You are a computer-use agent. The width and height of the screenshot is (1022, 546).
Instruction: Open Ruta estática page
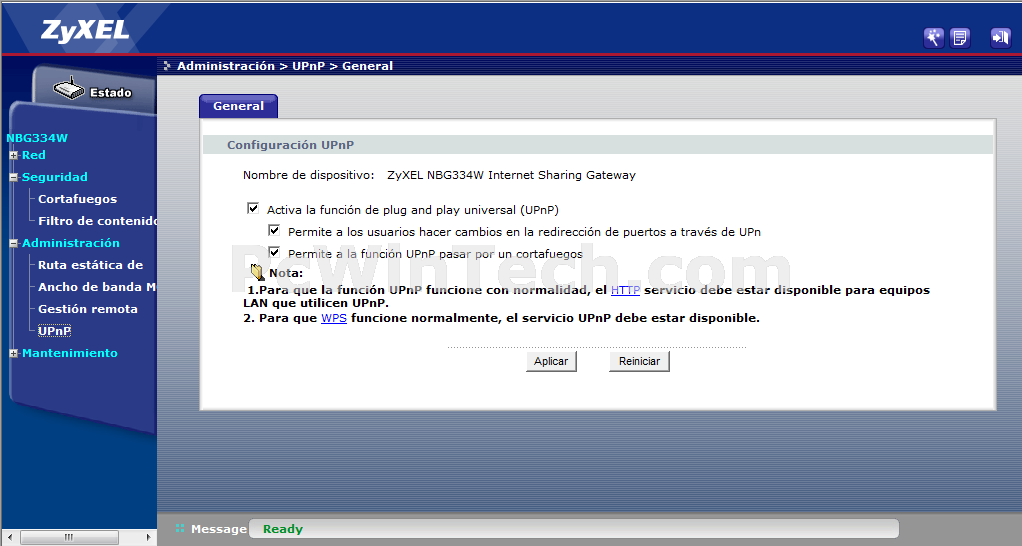tap(91, 265)
